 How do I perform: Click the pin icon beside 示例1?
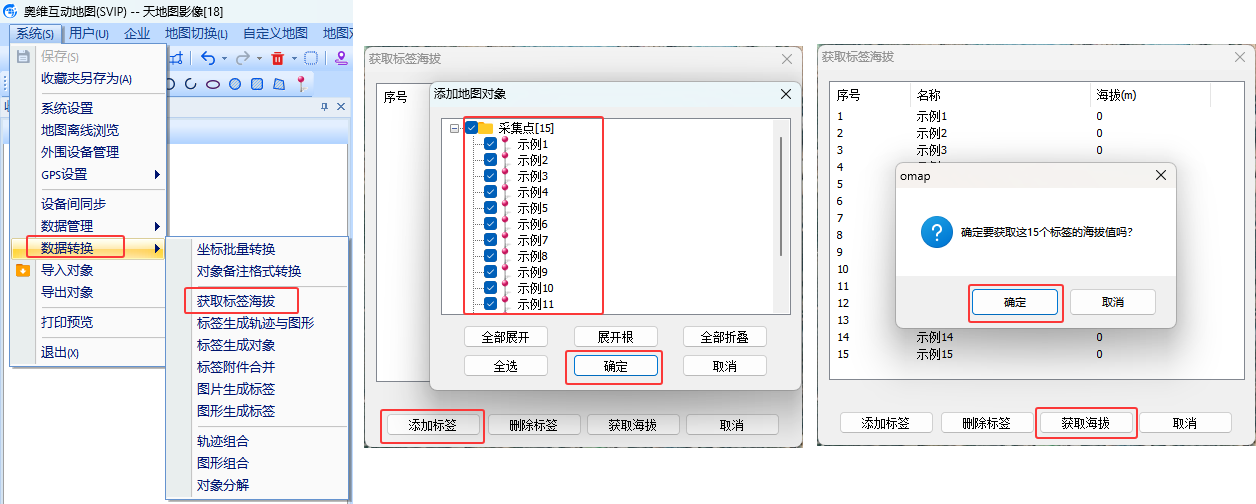pos(505,144)
